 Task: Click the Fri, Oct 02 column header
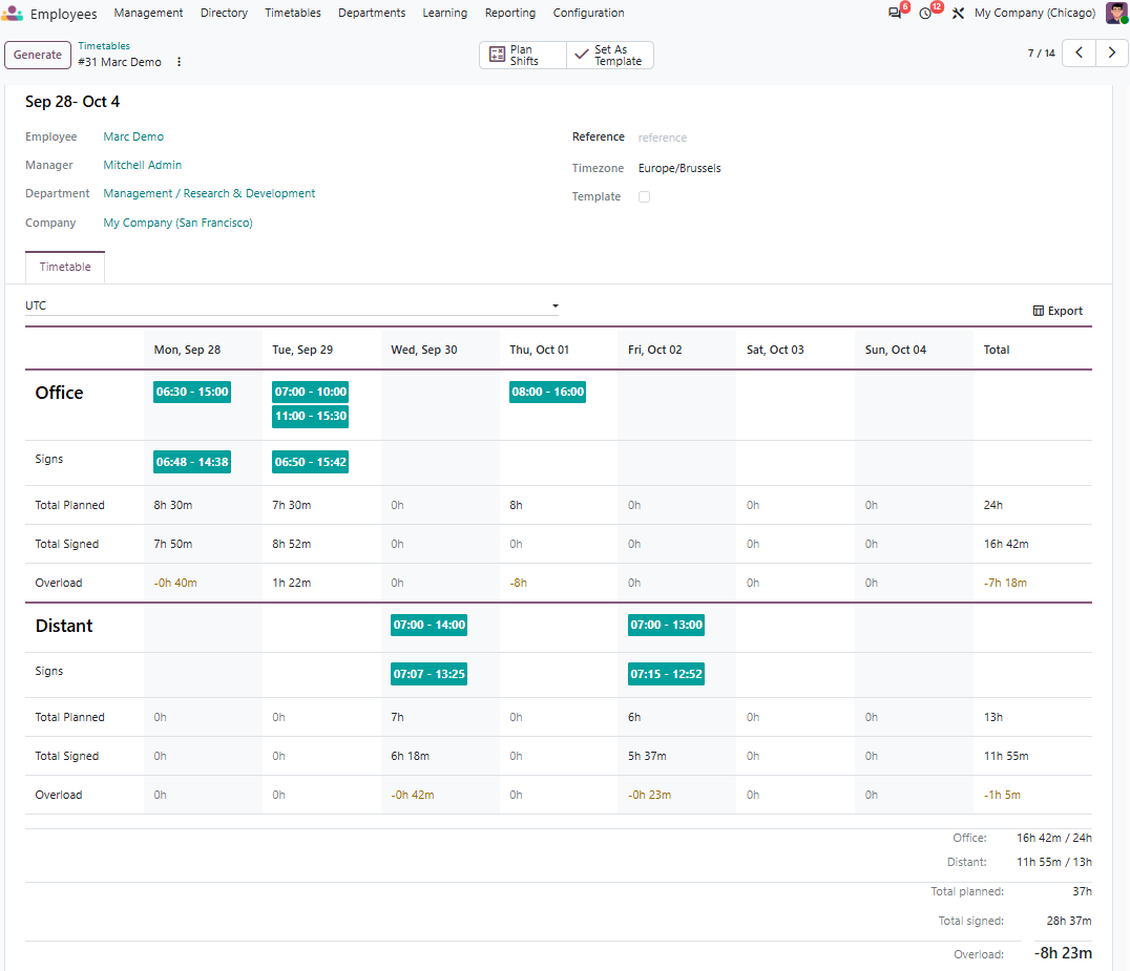click(655, 350)
